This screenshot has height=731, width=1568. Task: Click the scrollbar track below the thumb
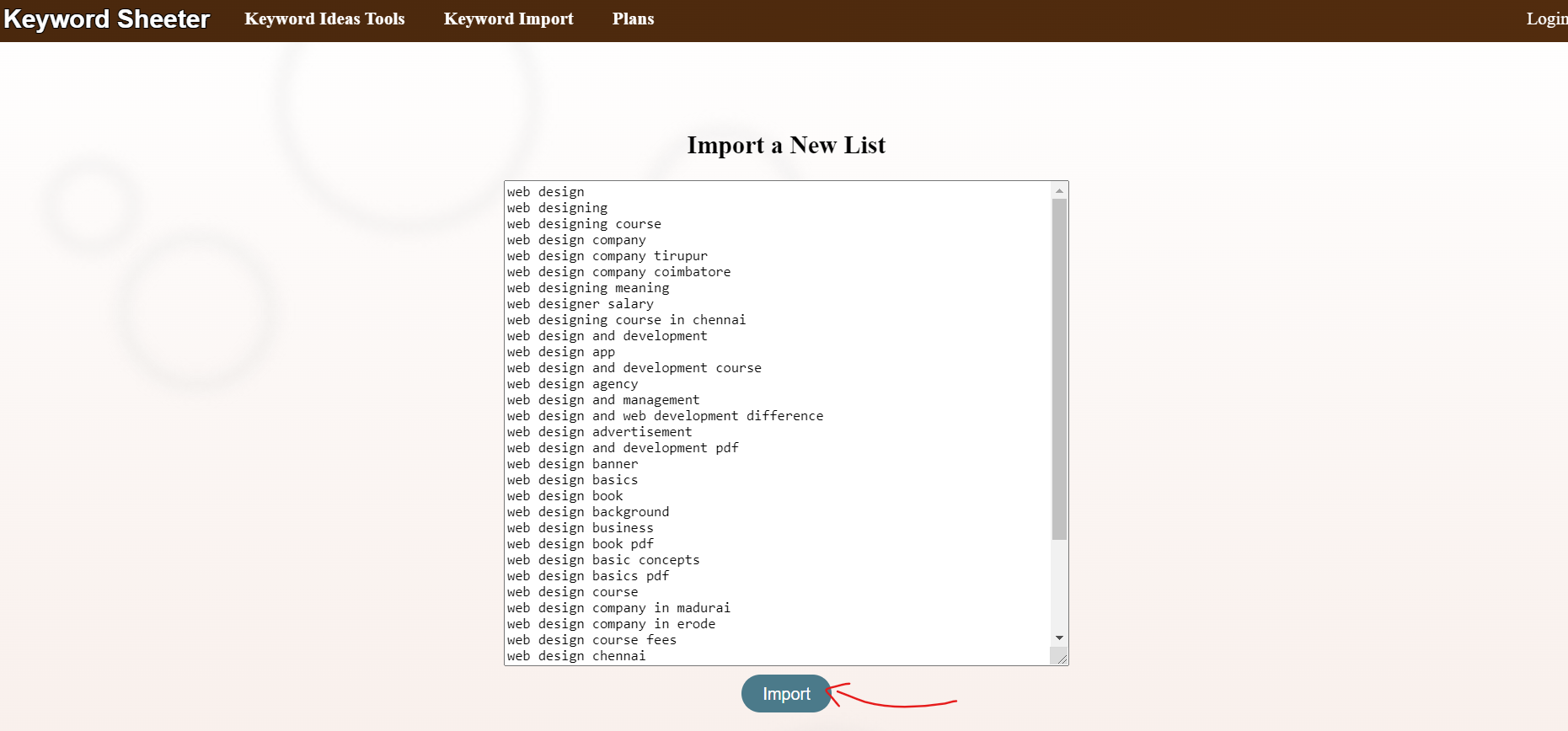pyautogui.click(x=1059, y=585)
